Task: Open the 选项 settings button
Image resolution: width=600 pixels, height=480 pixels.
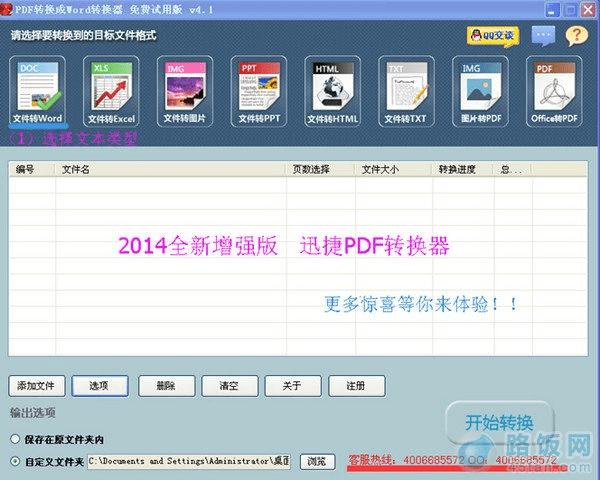Action: pos(100,385)
